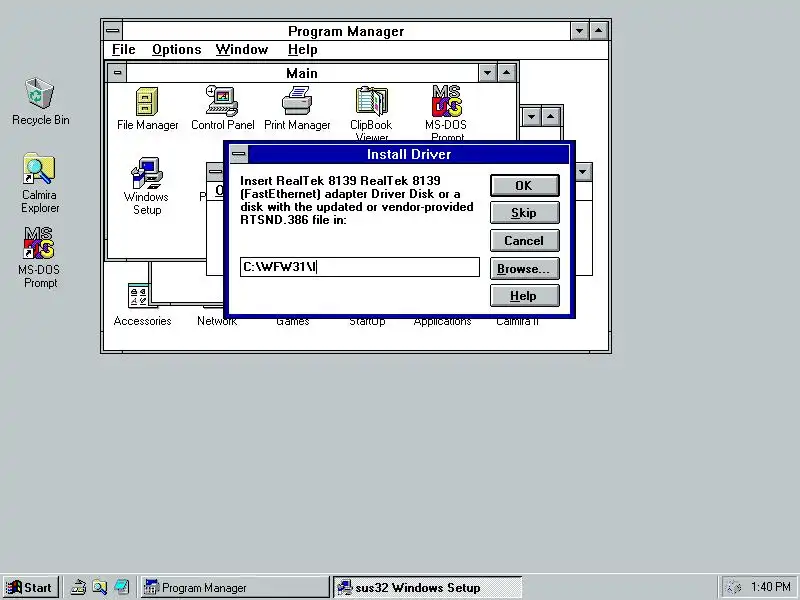Select sus32 Windows Setup taskbar button

[428, 587]
